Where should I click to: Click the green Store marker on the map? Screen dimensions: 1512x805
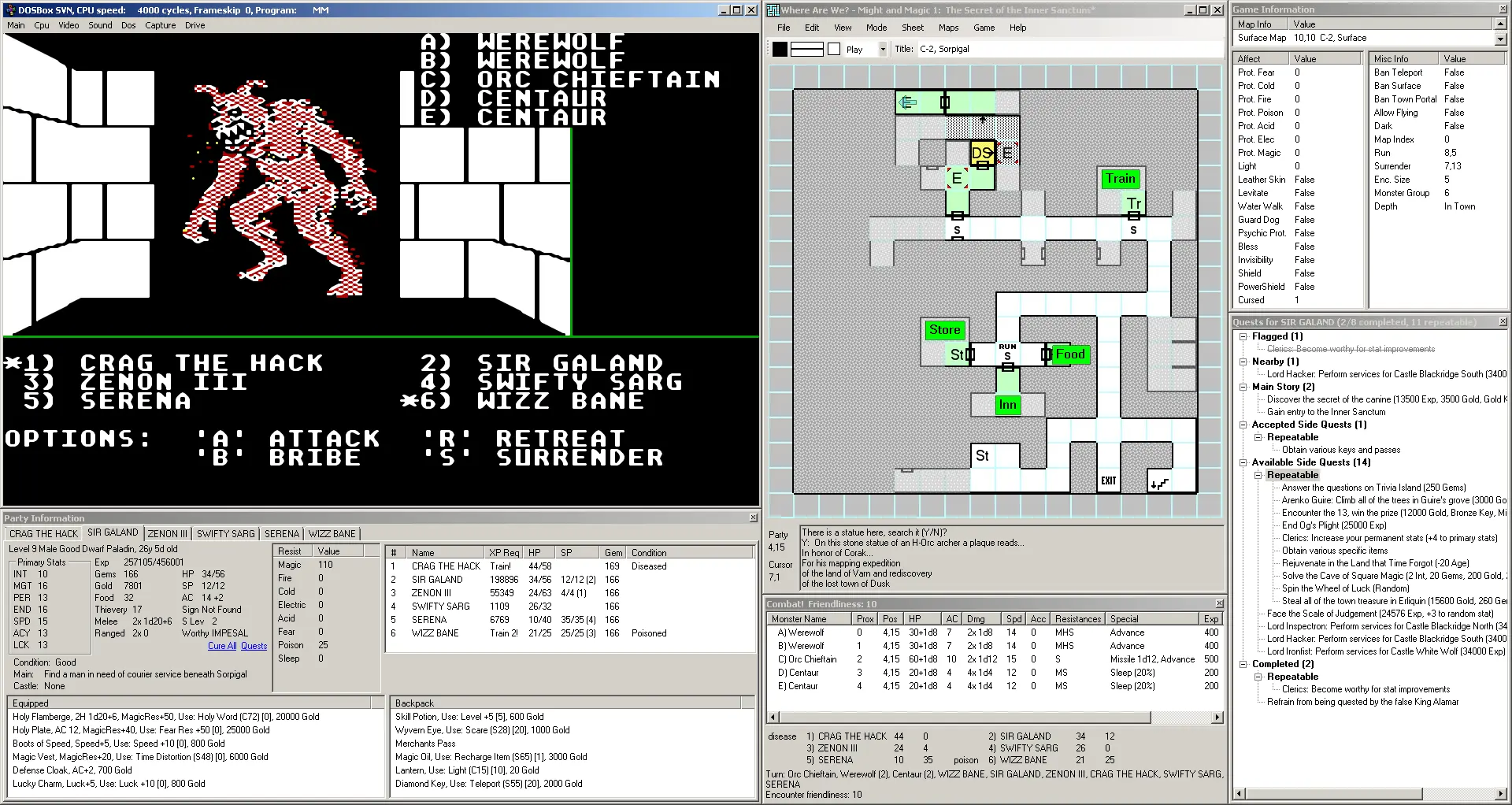[944, 330]
